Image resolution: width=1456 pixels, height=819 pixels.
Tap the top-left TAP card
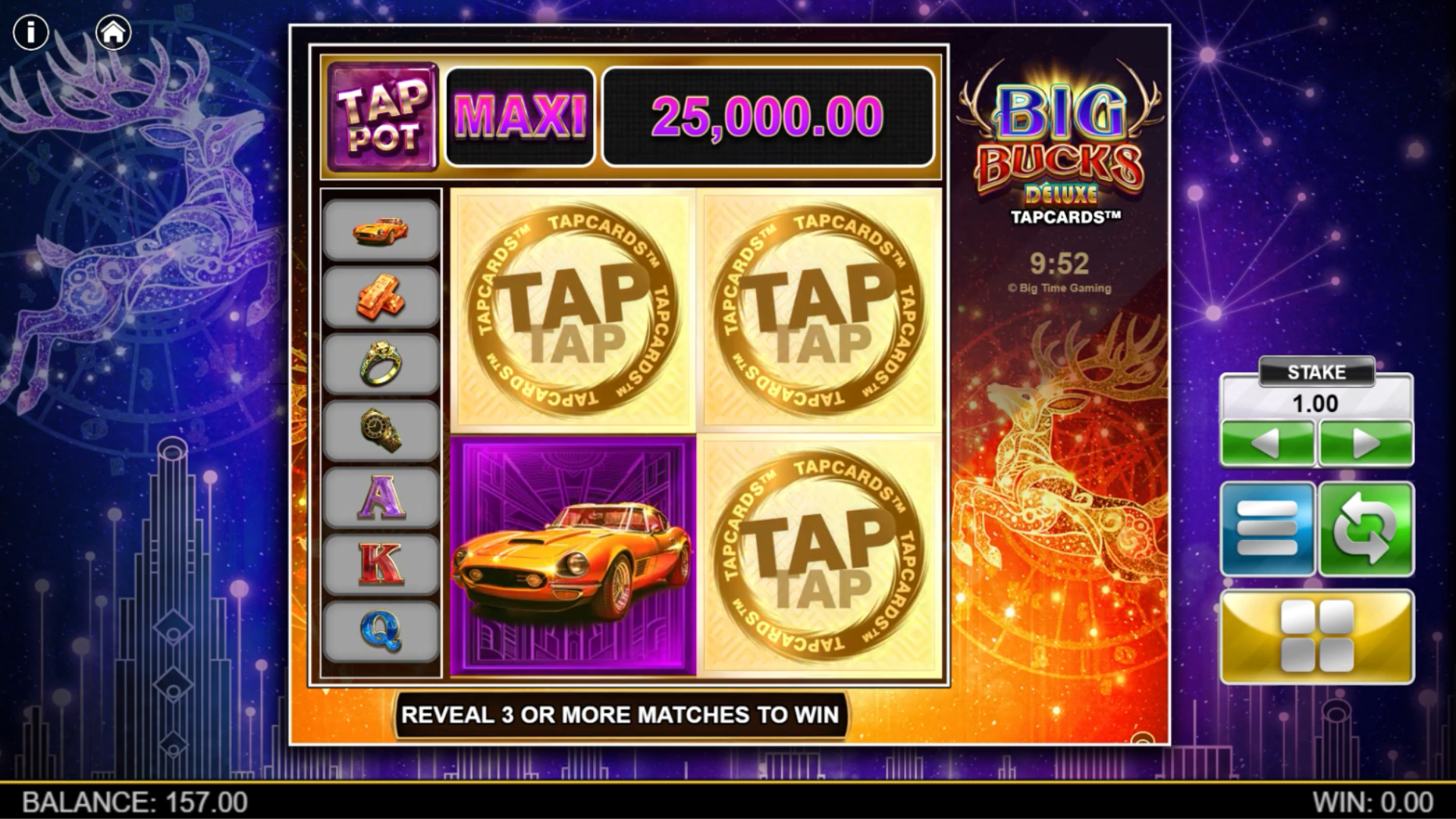573,311
